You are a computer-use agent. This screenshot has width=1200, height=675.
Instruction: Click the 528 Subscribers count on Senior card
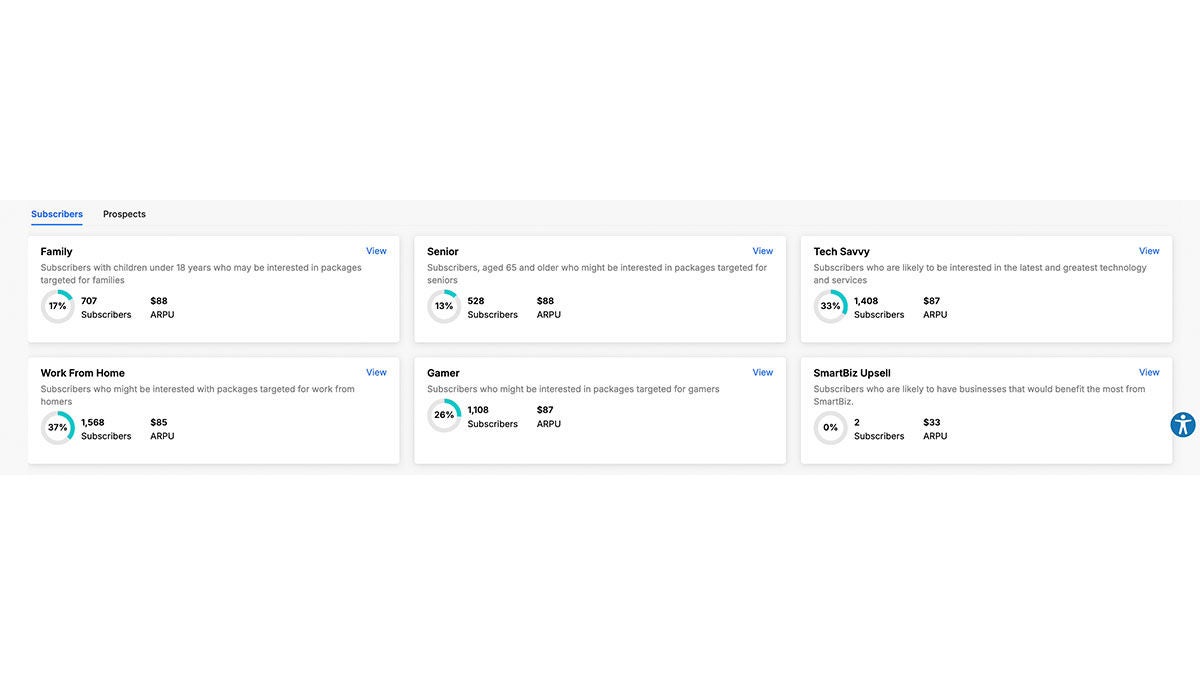[492, 307]
